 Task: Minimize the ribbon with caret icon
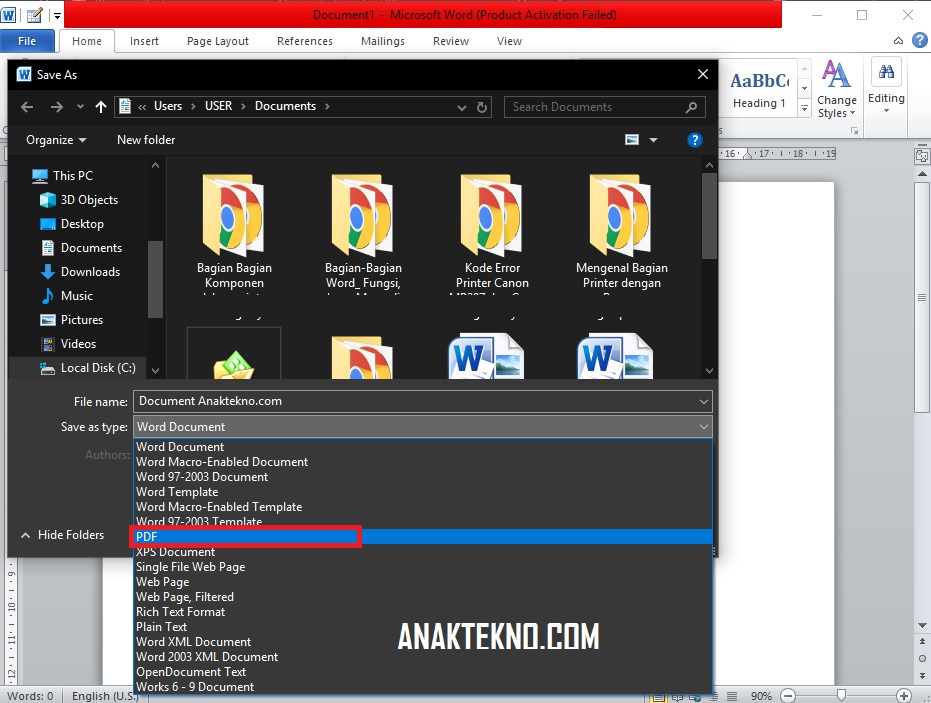[898, 41]
